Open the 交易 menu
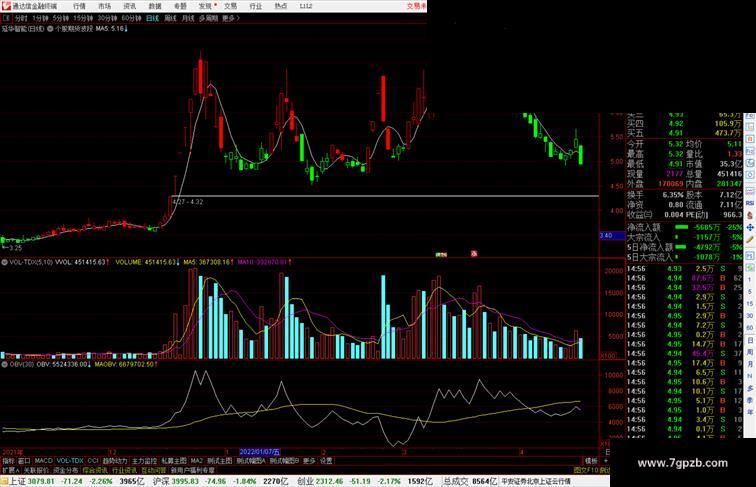This screenshot has width=756, height=487. pyautogui.click(x=230, y=6)
